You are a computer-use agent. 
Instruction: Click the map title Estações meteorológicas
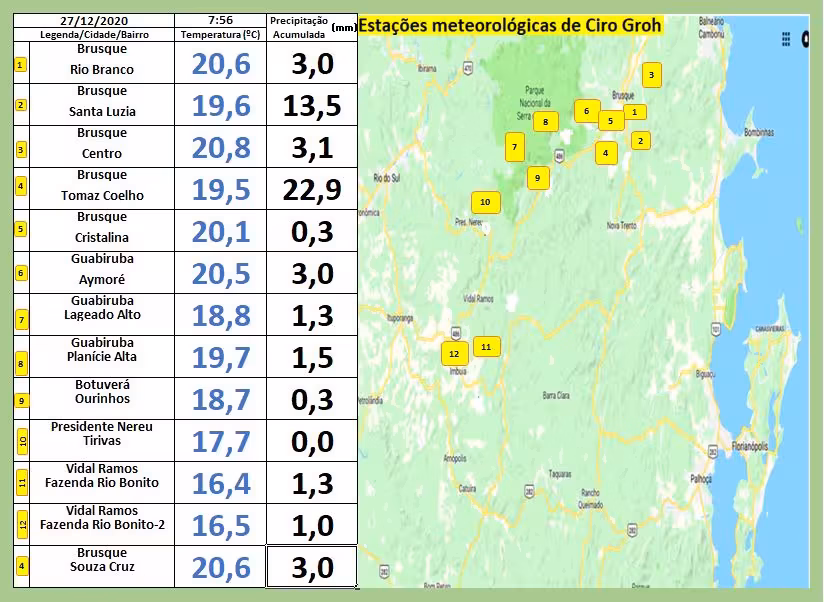pos(510,26)
